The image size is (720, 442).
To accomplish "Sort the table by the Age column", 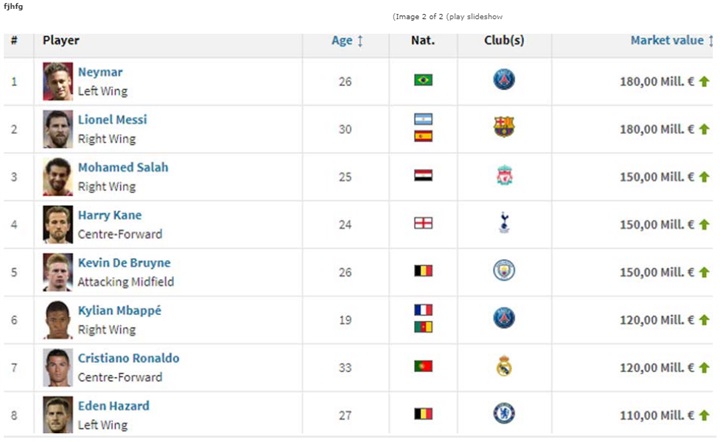I will pos(347,40).
